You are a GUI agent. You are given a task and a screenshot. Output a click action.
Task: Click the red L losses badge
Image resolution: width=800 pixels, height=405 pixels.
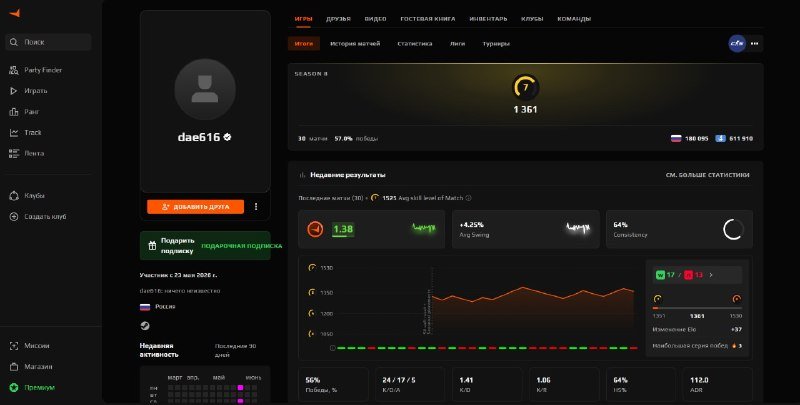coord(688,275)
